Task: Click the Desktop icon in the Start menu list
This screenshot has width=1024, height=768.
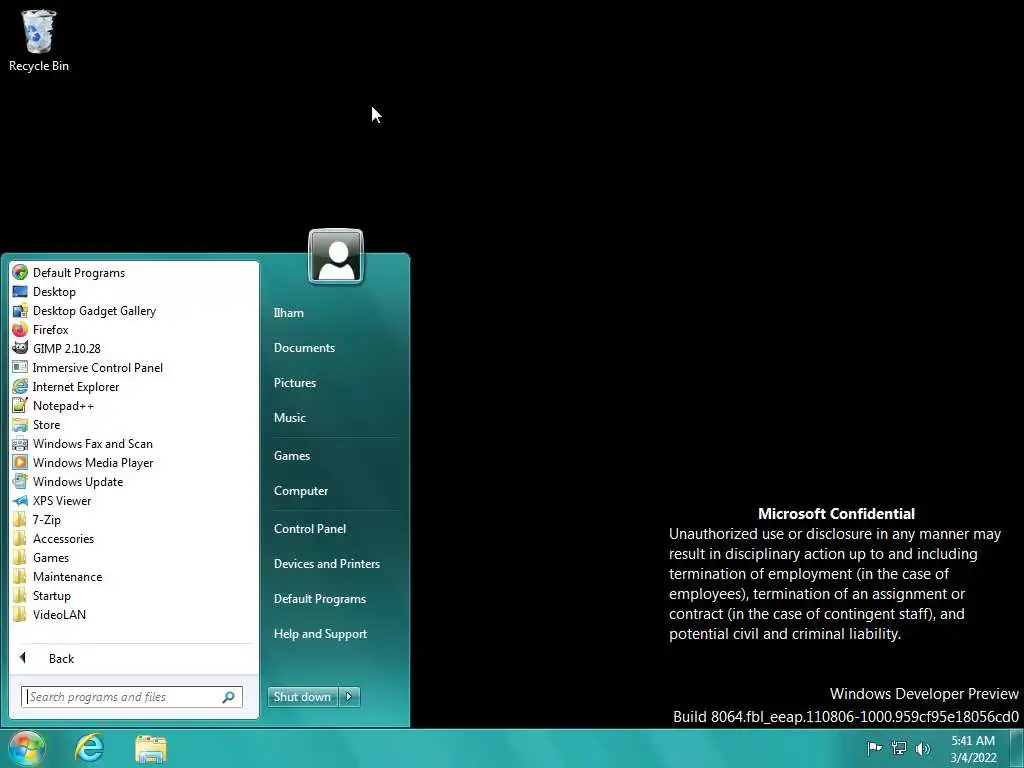Action: 20,291
